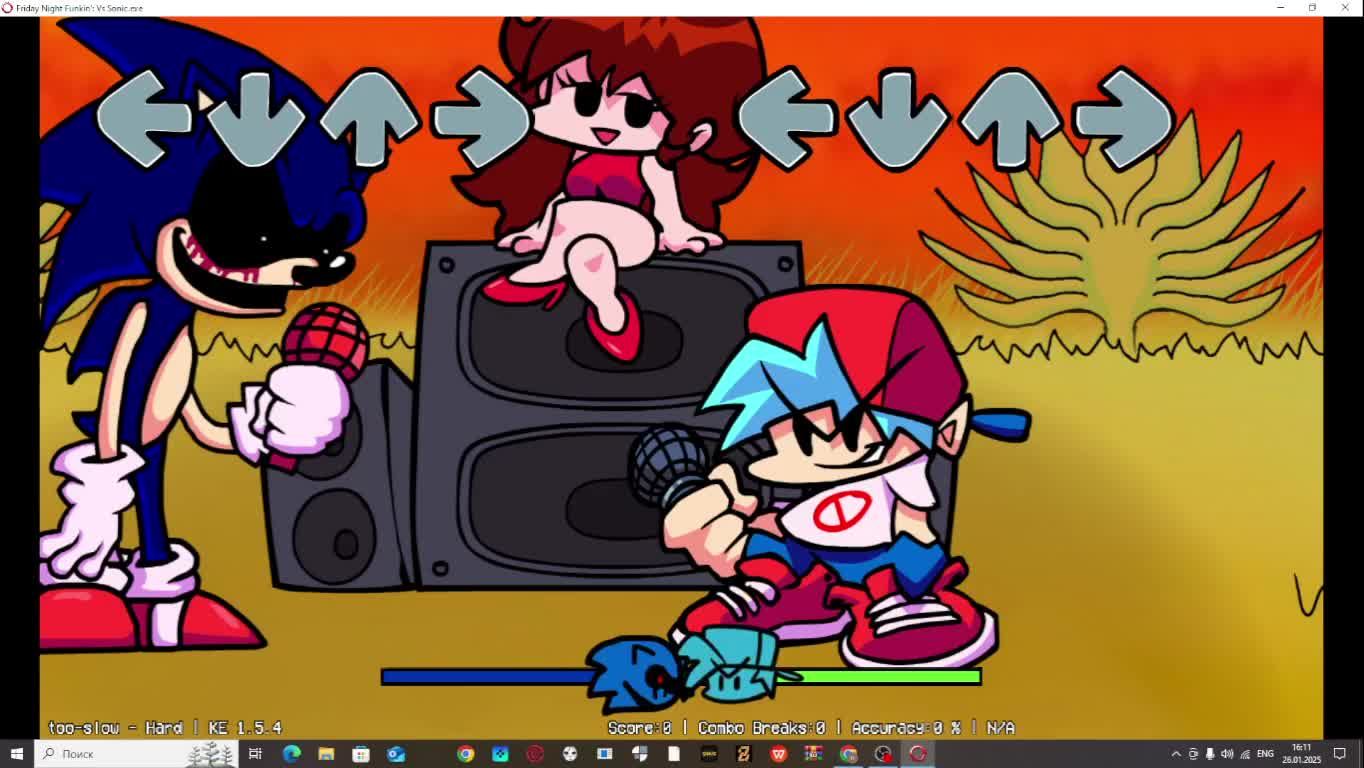Open network settings tray icon
1364x768 pixels.
[1245, 754]
